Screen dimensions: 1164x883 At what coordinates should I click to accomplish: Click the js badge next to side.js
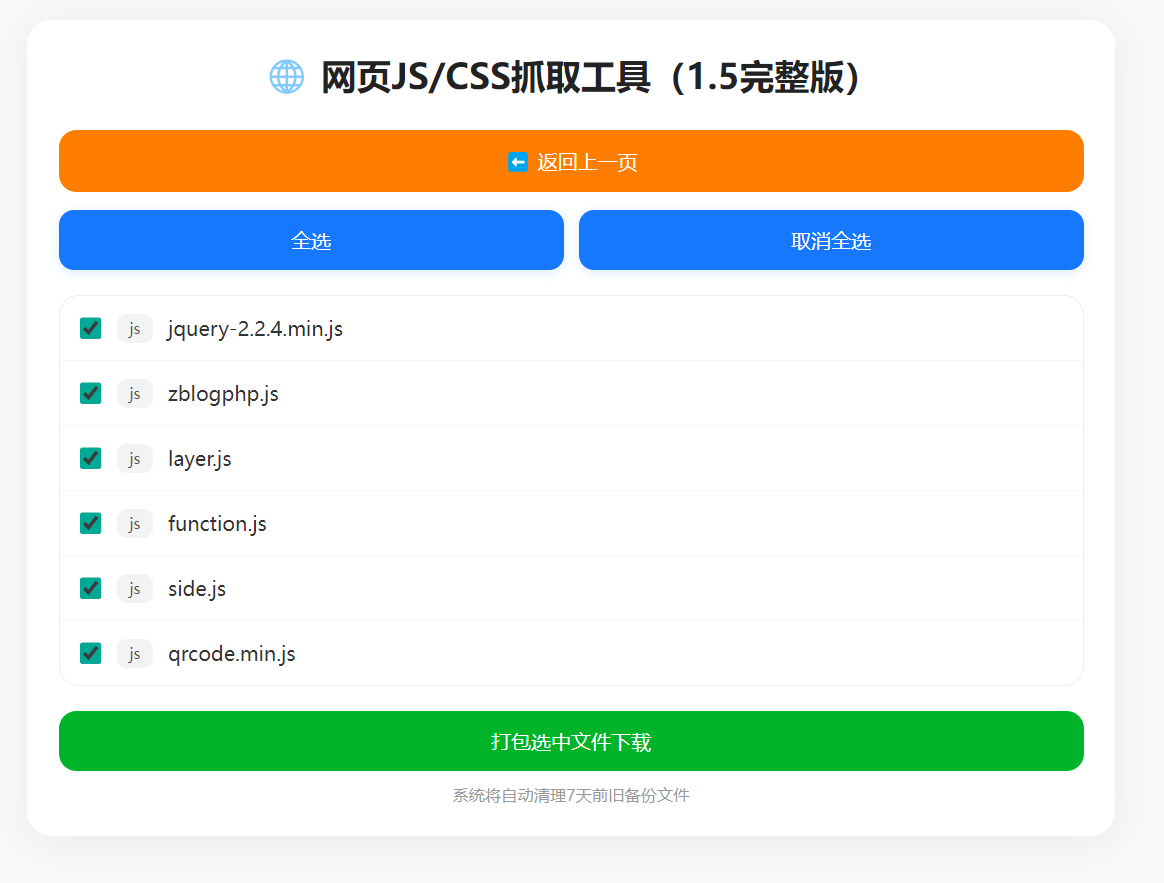(x=134, y=588)
